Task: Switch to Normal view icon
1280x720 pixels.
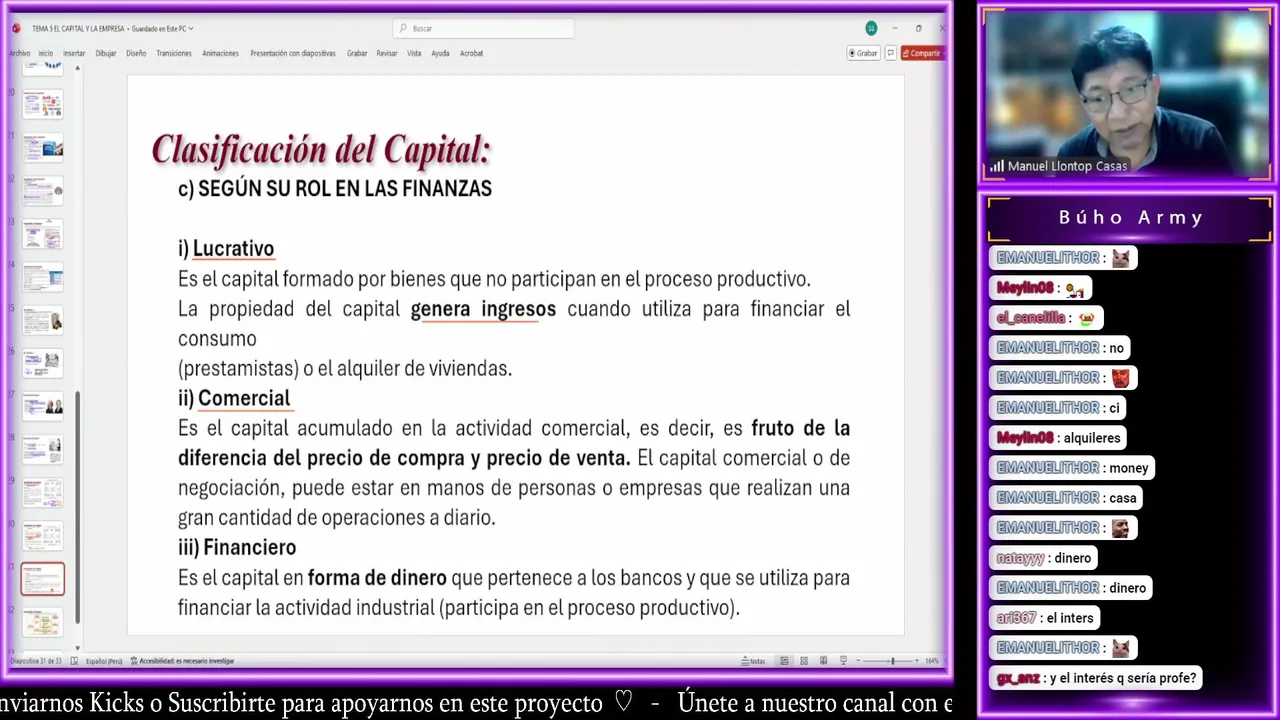Action: (x=784, y=661)
